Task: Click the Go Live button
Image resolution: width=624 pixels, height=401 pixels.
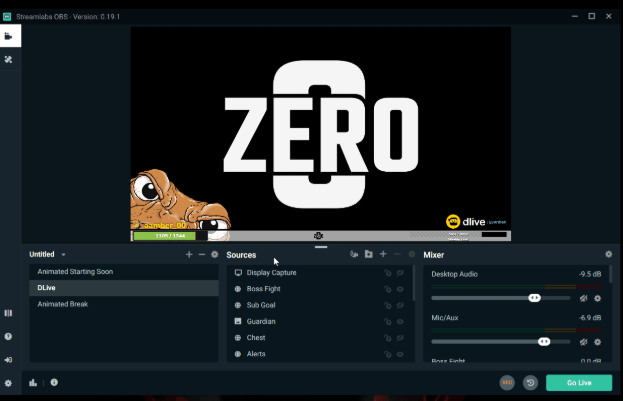Action: pos(579,383)
